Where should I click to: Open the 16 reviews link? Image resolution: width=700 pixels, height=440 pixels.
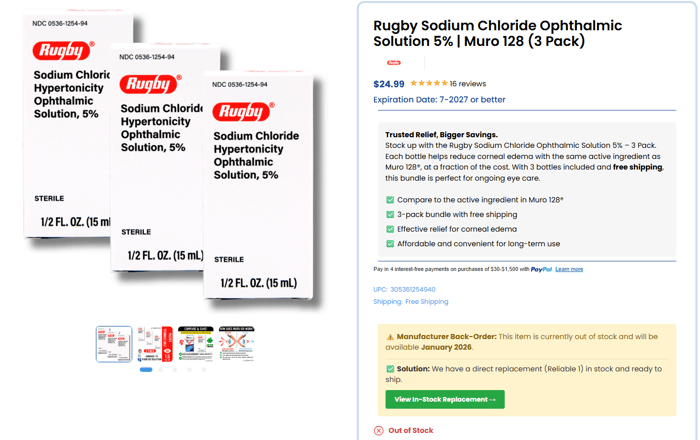click(x=468, y=84)
